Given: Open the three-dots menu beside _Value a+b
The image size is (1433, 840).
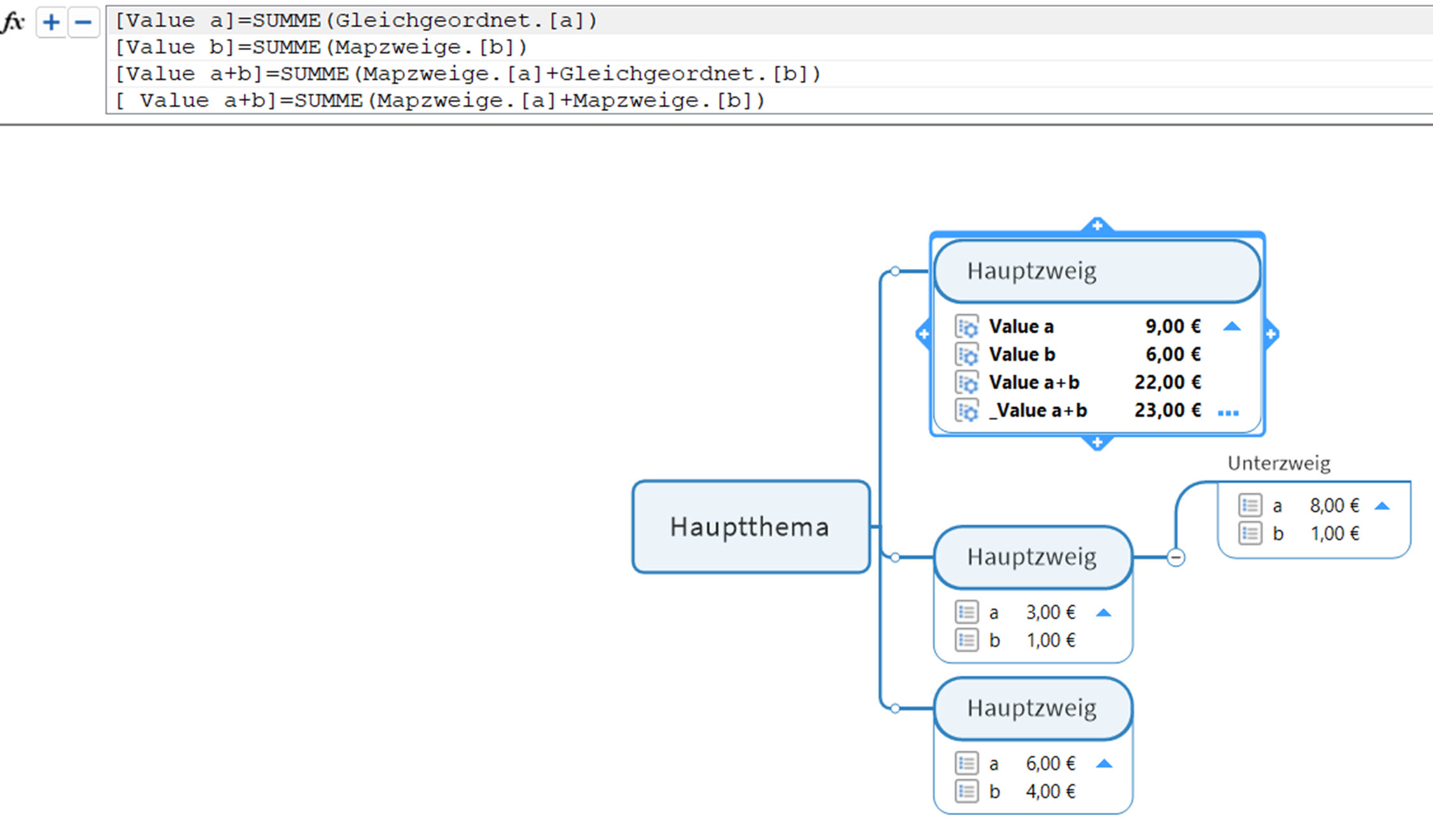Looking at the screenshot, I should pos(1228,413).
